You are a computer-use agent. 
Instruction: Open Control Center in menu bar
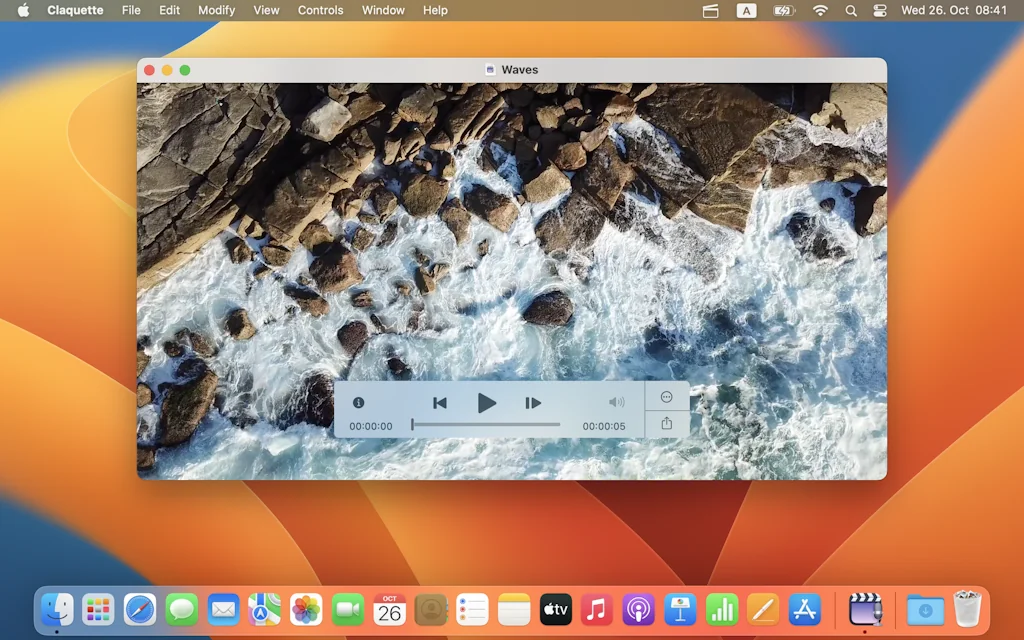(x=880, y=10)
